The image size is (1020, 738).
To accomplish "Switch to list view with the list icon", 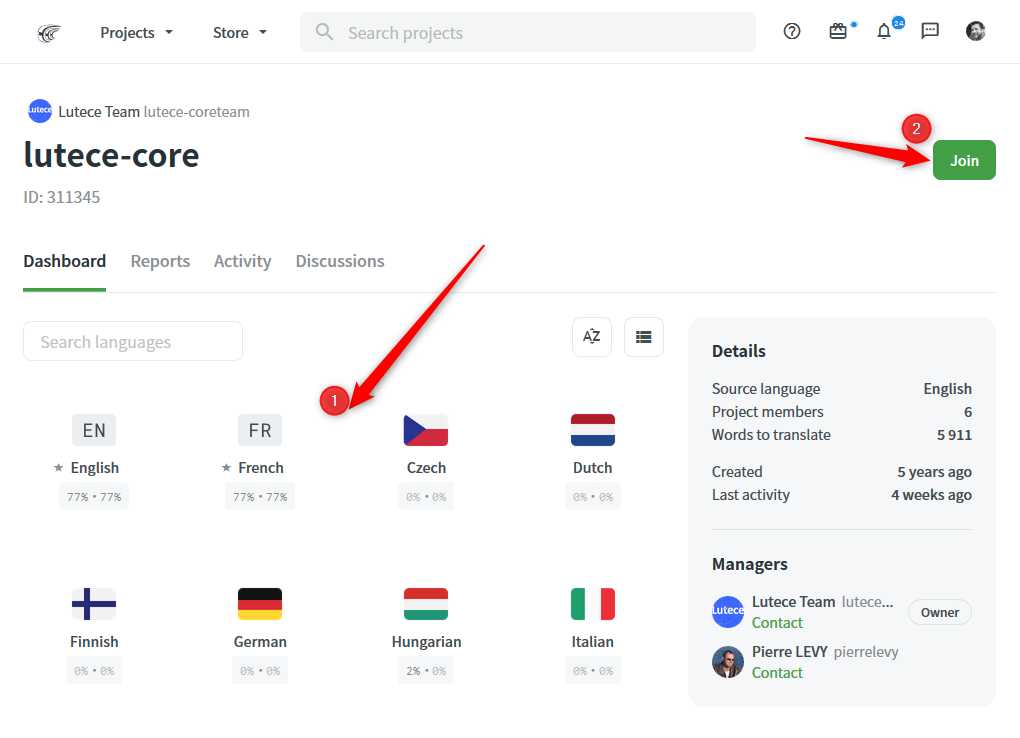I will [x=643, y=337].
